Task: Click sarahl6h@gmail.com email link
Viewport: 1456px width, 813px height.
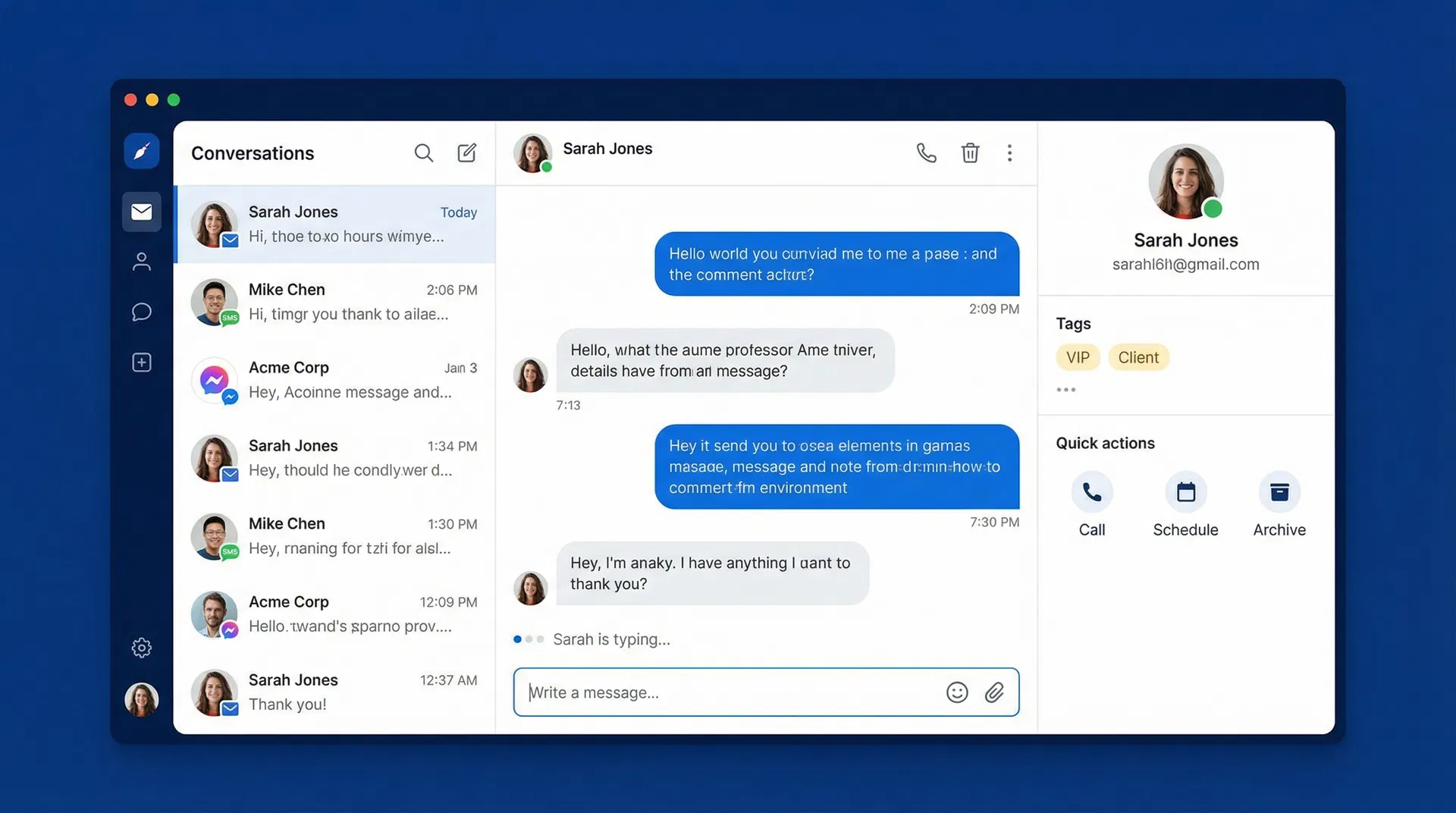Action: 1185,264
